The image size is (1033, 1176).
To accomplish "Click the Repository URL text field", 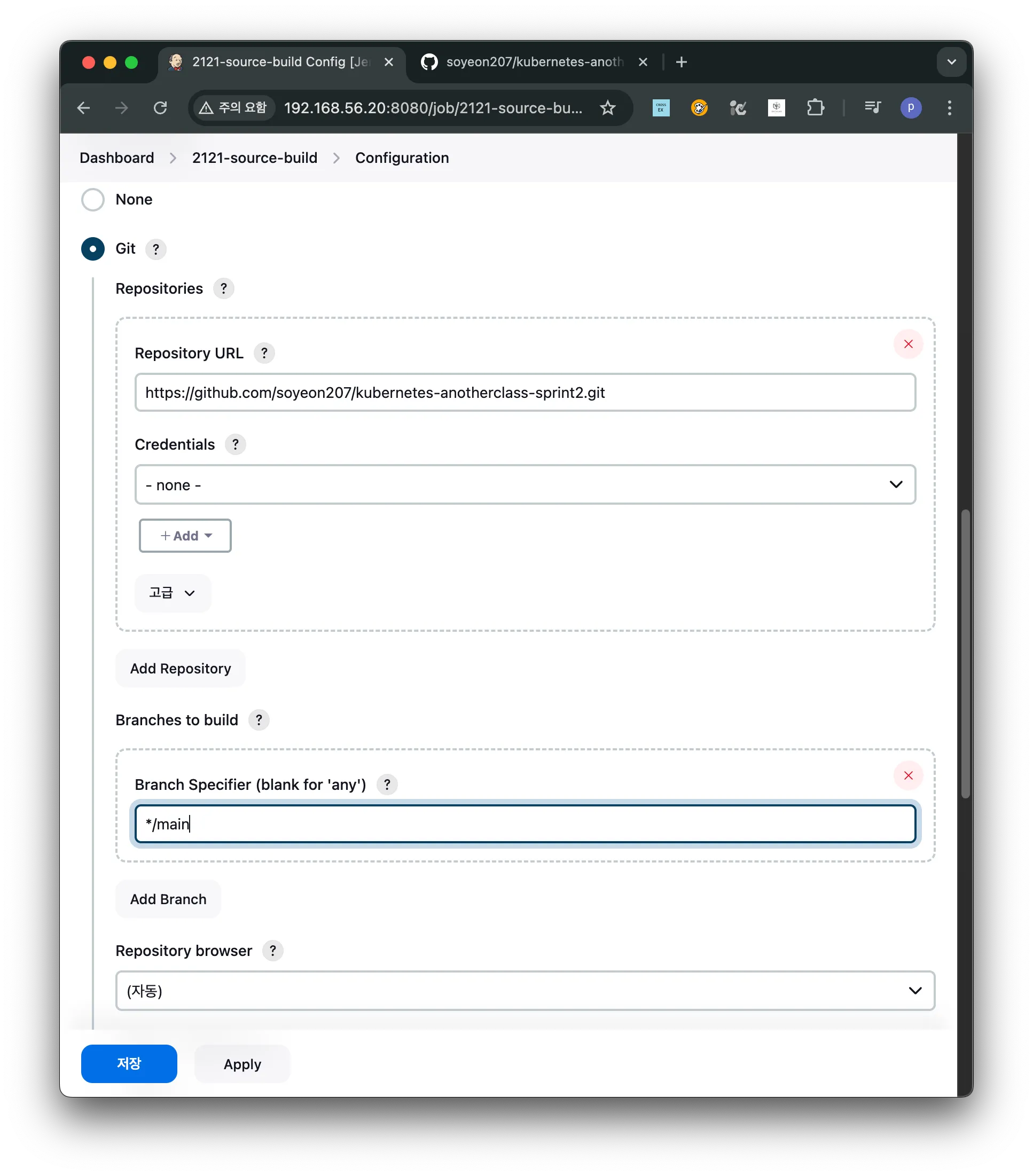I will coord(525,393).
